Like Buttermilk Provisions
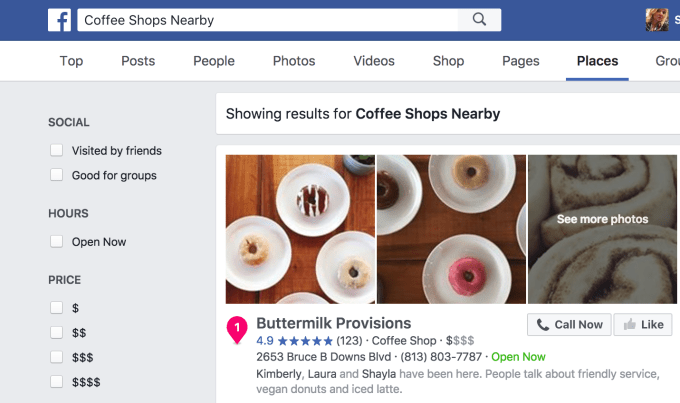Image resolution: width=680 pixels, height=403 pixels. [x=642, y=324]
